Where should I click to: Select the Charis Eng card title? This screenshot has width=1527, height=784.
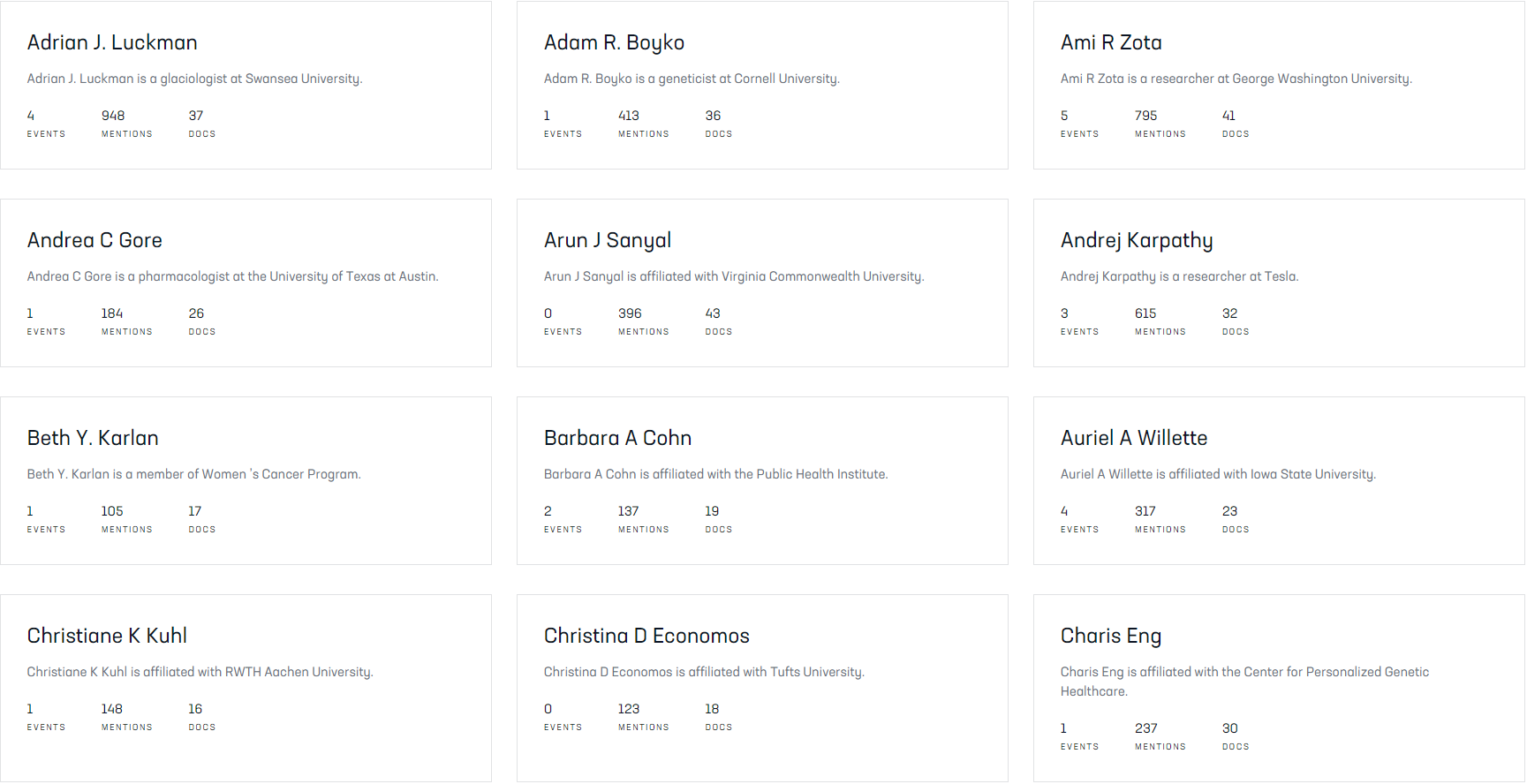click(x=1110, y=636)
